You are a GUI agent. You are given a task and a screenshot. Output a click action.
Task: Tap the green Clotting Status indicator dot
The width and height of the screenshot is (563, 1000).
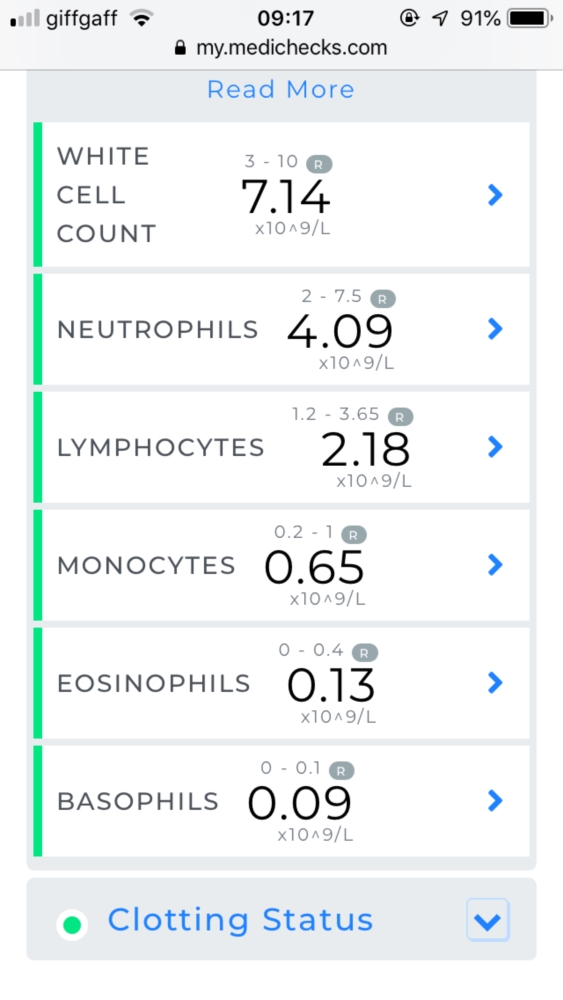point(72,924)
